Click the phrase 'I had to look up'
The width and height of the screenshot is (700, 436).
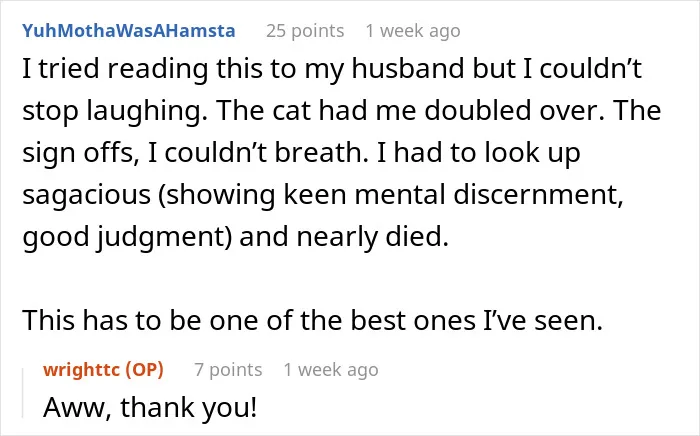[x=479, y=153]
